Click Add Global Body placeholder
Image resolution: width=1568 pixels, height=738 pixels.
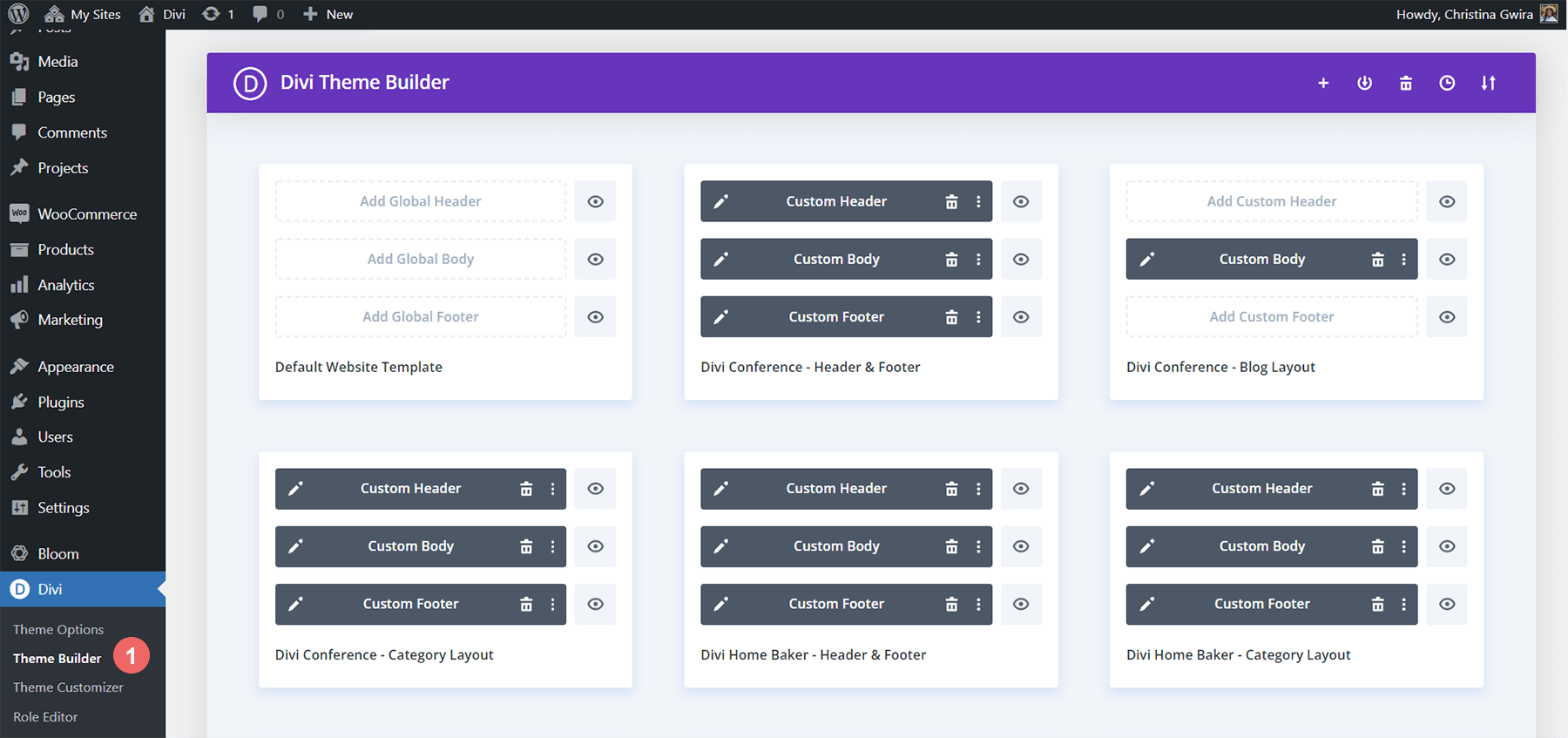click(x=421, y=259)
